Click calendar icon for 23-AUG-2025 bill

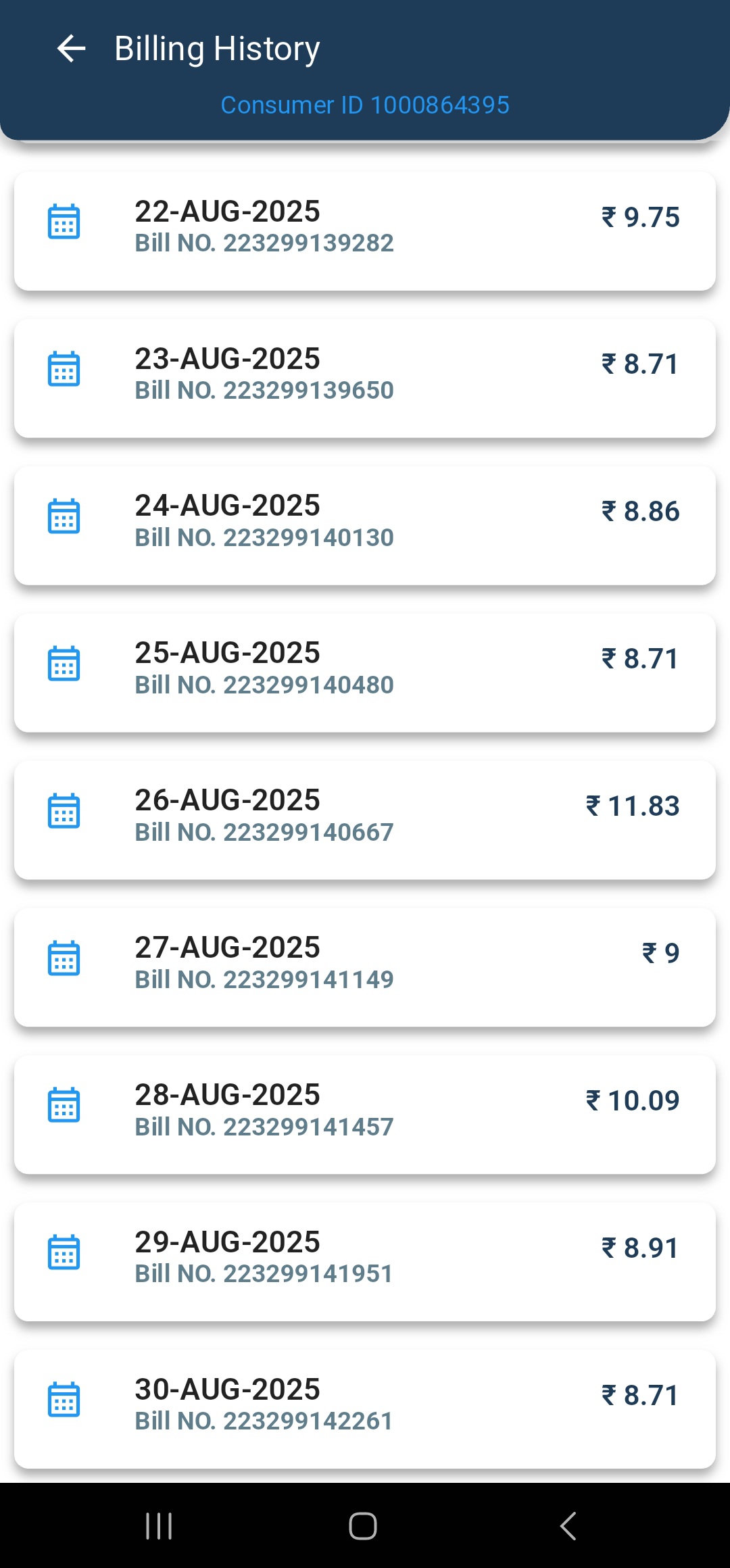point(64,369)
